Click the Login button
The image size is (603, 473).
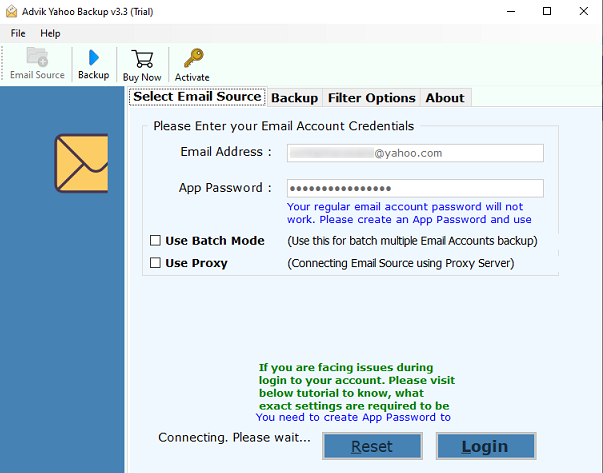[x=486, y=446]
